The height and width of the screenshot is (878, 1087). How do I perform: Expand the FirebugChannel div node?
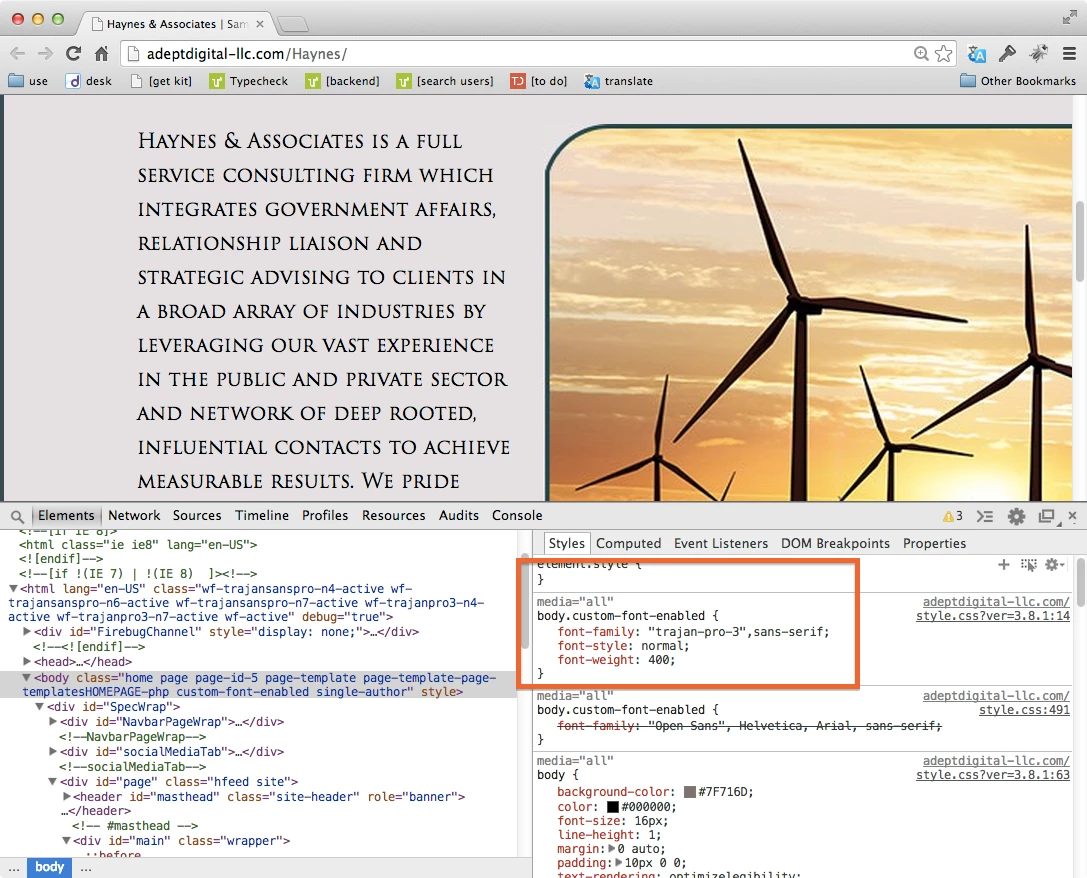pyautogui.click(x=27, y=631)
